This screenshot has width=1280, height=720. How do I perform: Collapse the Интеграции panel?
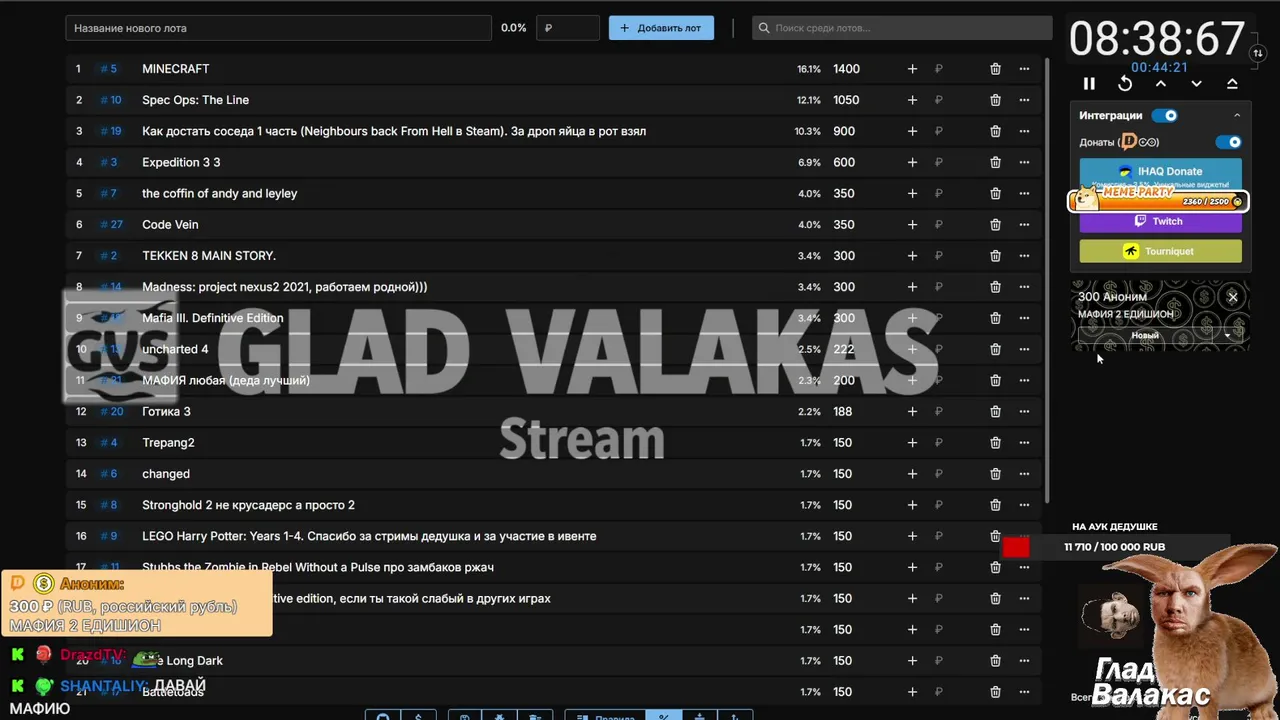pos(1237,116)
